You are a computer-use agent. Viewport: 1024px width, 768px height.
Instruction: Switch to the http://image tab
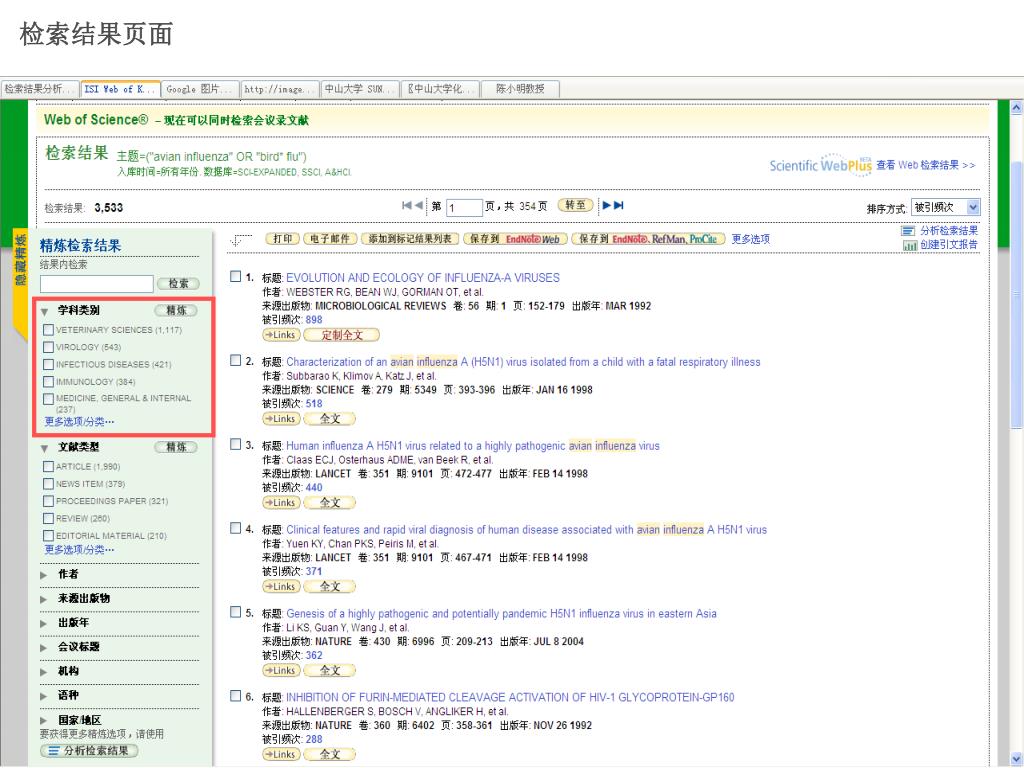click(x=280, y=89)
